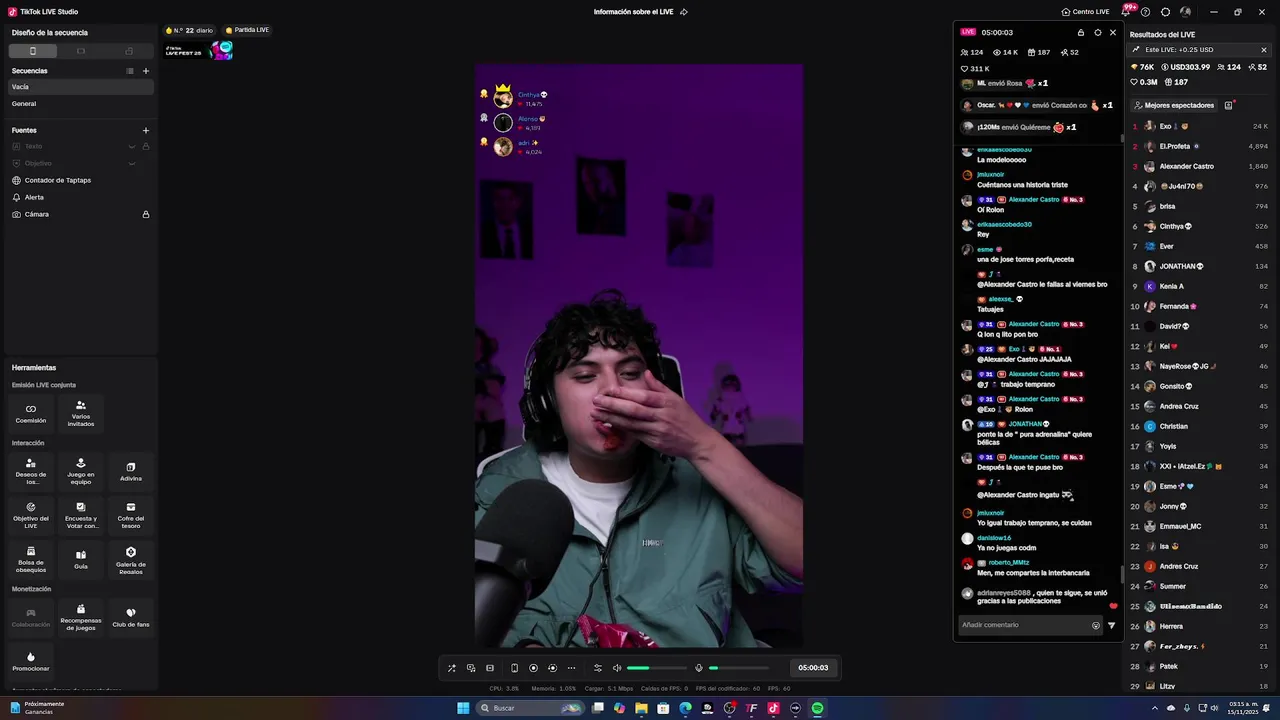1280x720 pixels.
Task: Select portrait layout in Diseño de la secuencia
Action: (x=32, y=51)
